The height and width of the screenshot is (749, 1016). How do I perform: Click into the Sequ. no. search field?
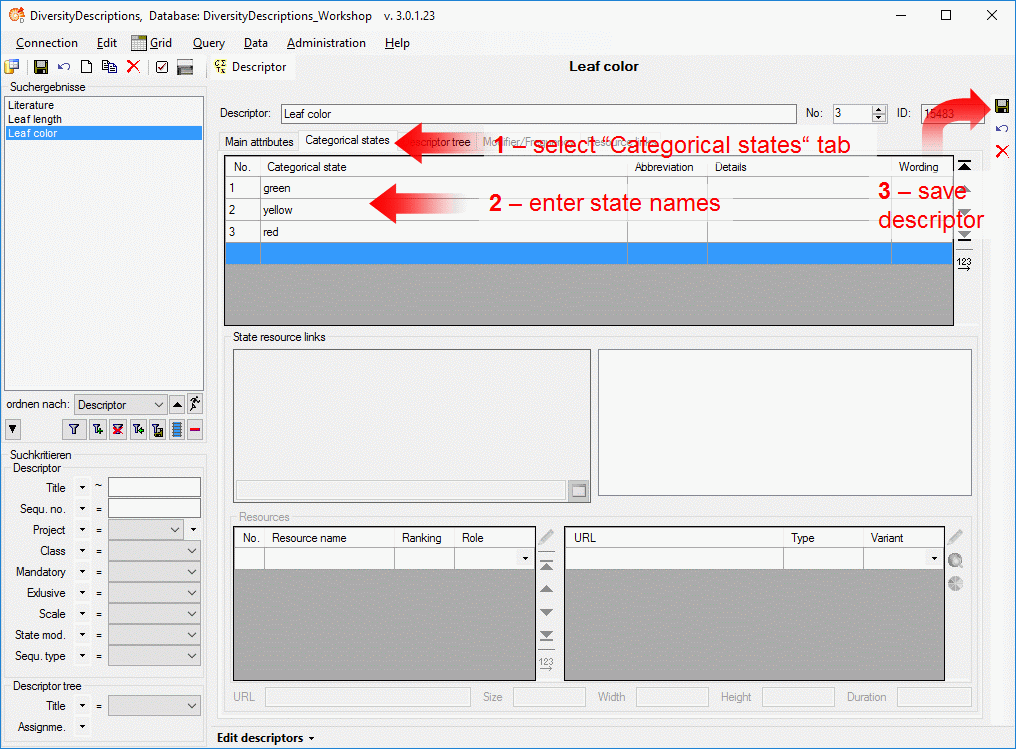(154, 509)
